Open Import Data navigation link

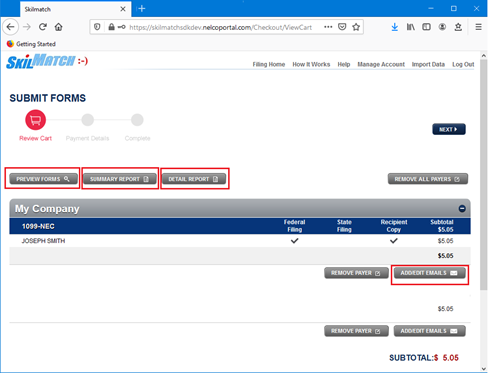point(428,64)
